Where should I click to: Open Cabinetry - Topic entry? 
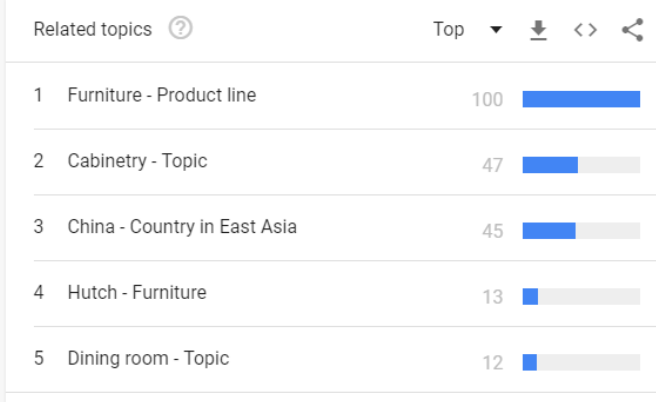point(137,161)
